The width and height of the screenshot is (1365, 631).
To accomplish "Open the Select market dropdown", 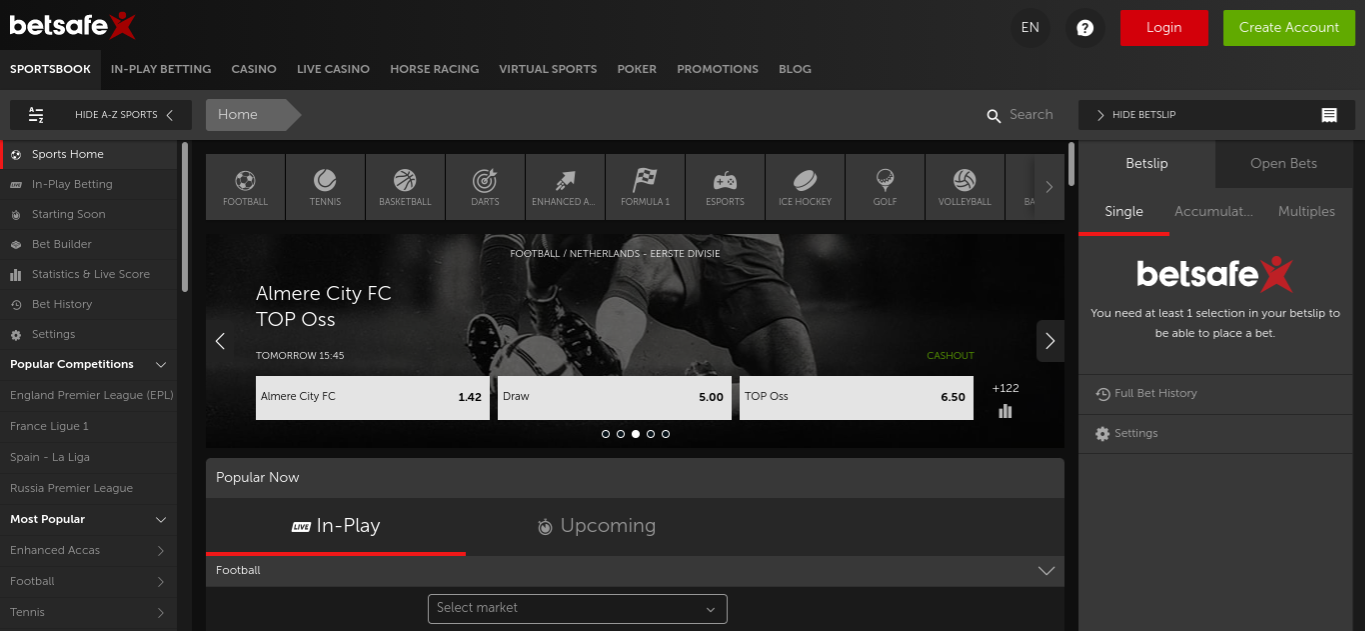I will tap(577, 608).
